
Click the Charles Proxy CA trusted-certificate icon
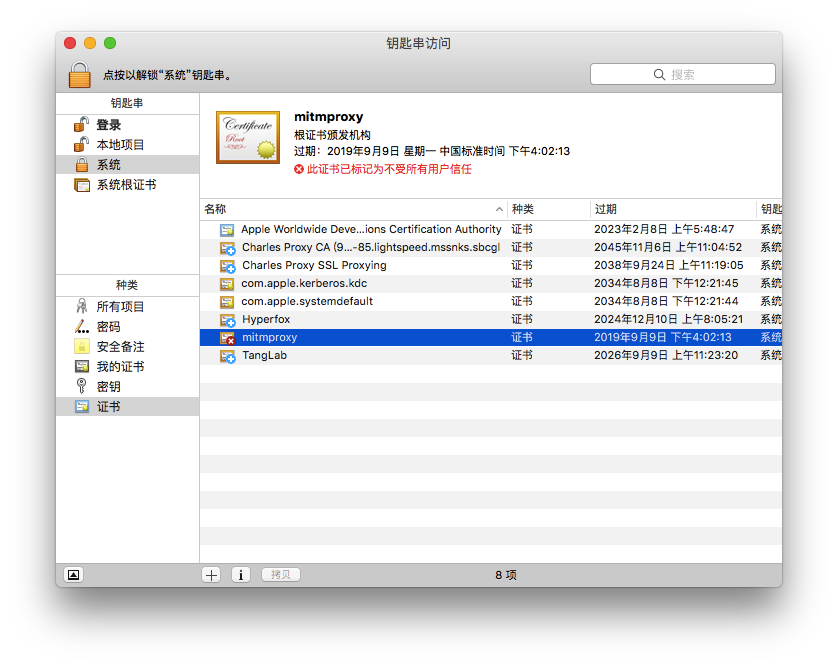[x=228, y=249]
